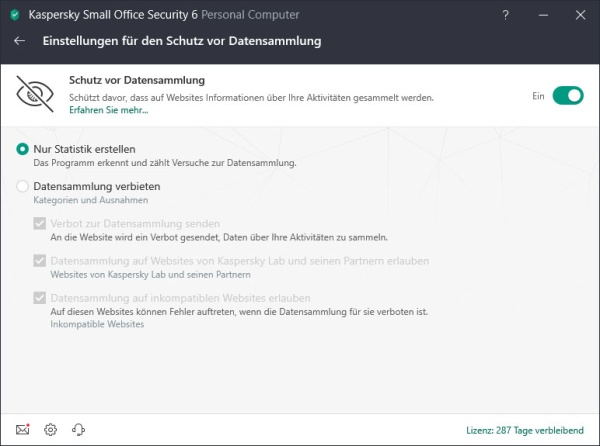Image resolution: width=600 pixels, height=446 pixels.
Task: Click the Lizenz 287 Tage verbleibend link
Action: 525,430
